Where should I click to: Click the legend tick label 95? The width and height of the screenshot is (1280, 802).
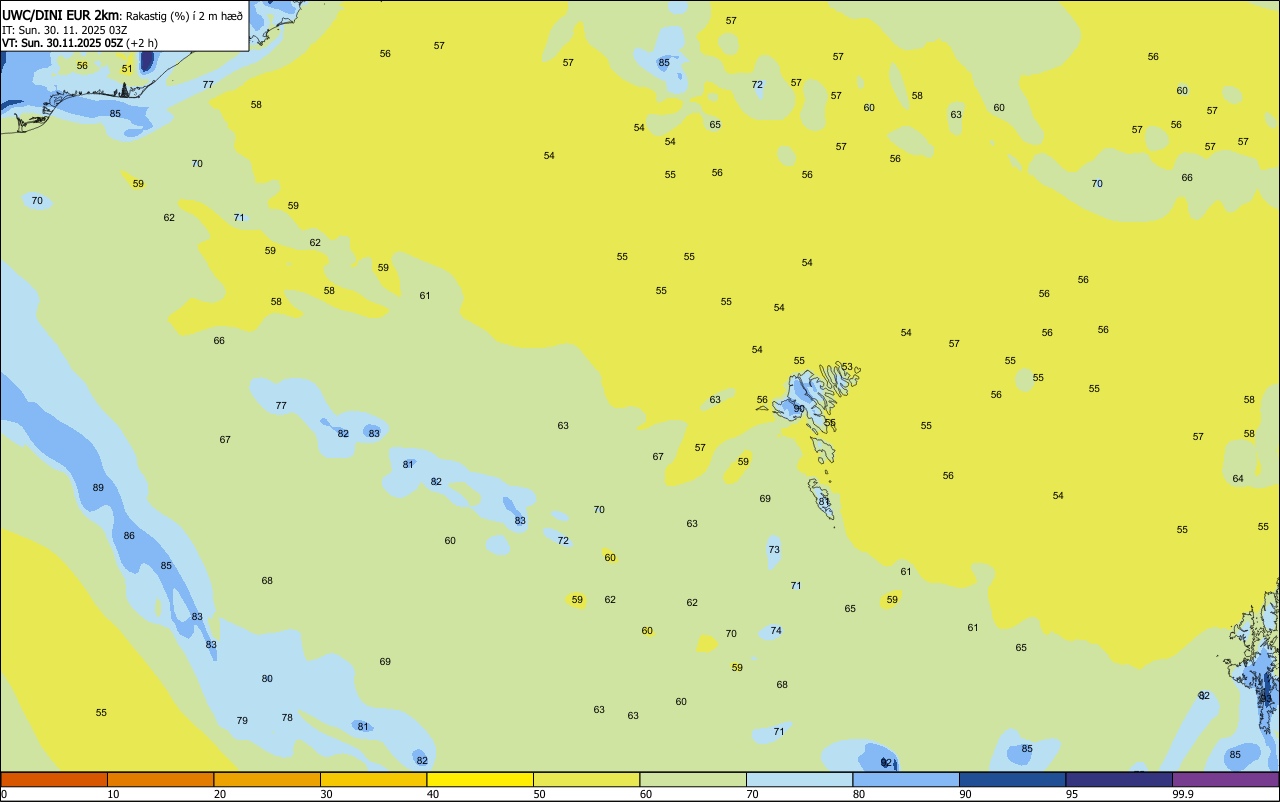[1072, 794]
